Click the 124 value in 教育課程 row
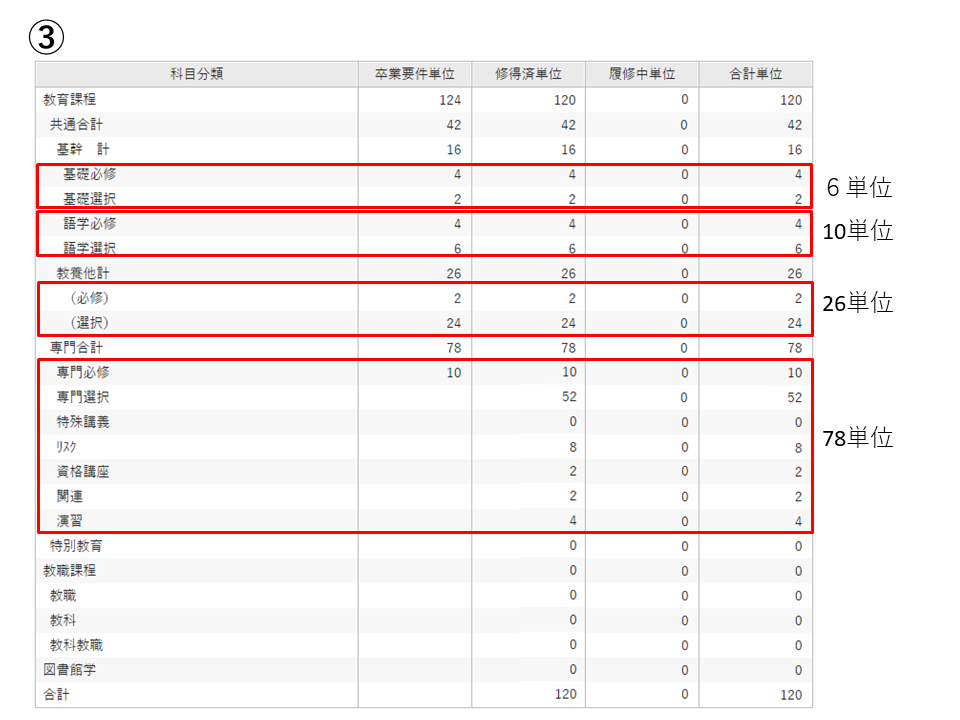Viewport: 960px width, 720px height. 448,100
